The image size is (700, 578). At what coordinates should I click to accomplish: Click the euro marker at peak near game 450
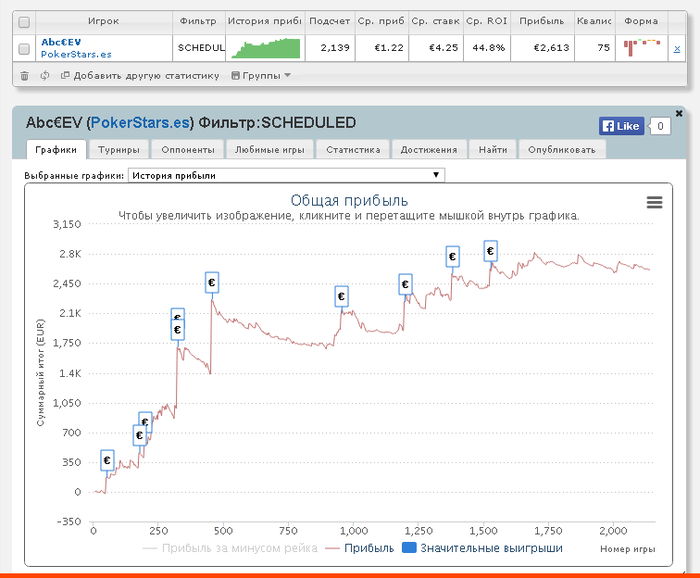pos(212,283)
